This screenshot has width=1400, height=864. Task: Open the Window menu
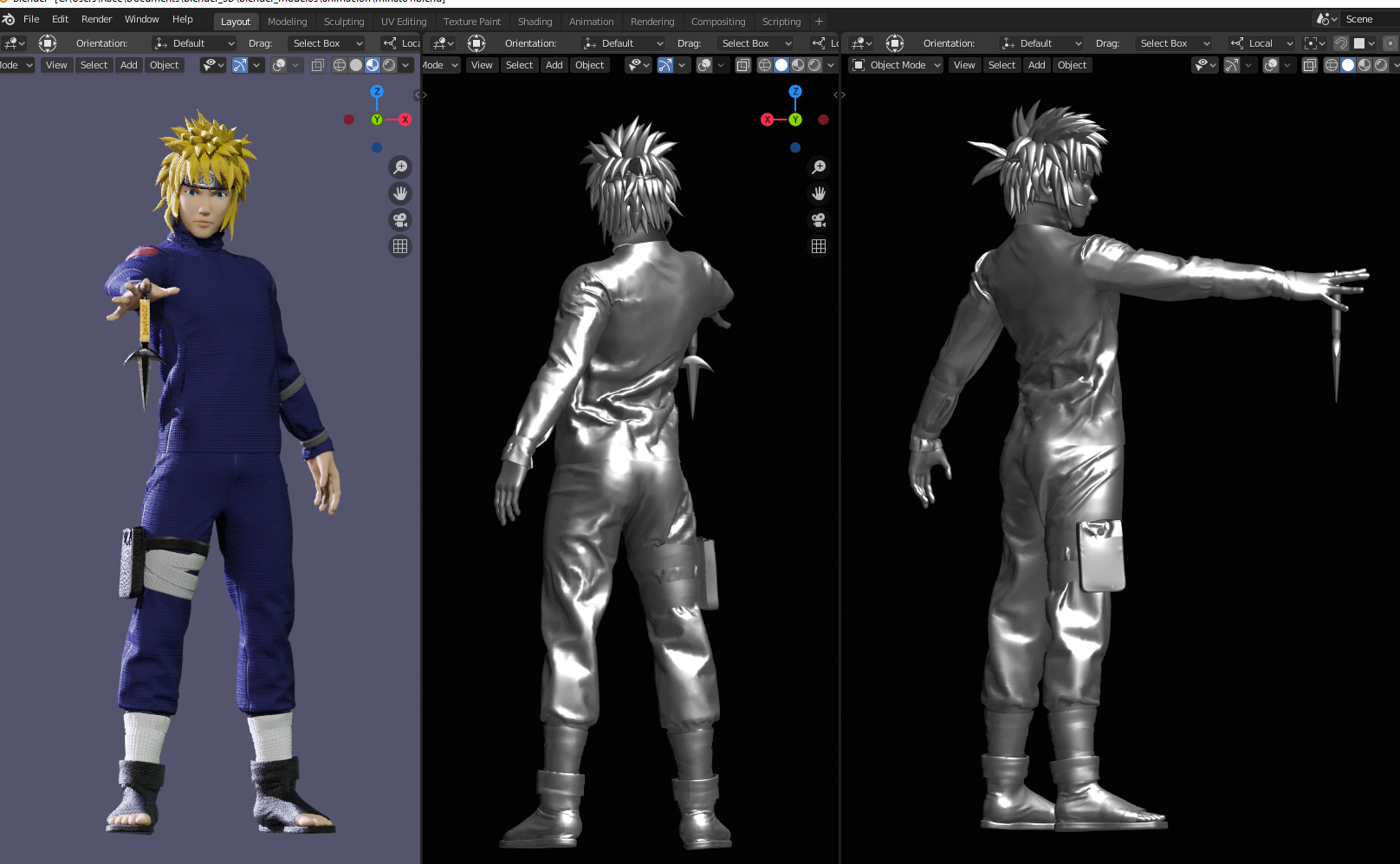(x=141, y=19)
